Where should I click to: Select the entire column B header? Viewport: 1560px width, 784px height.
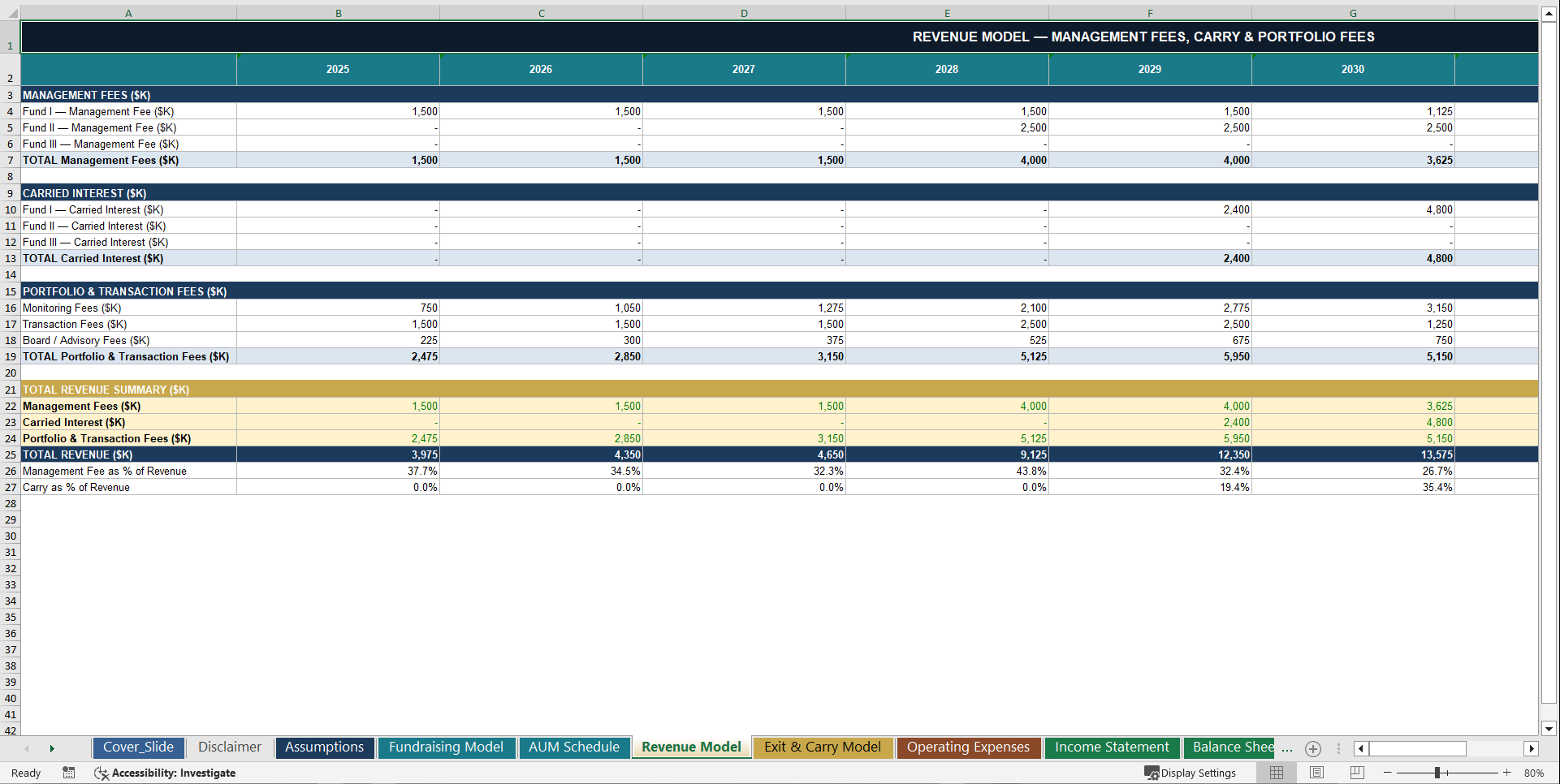[x=338, y=12]
